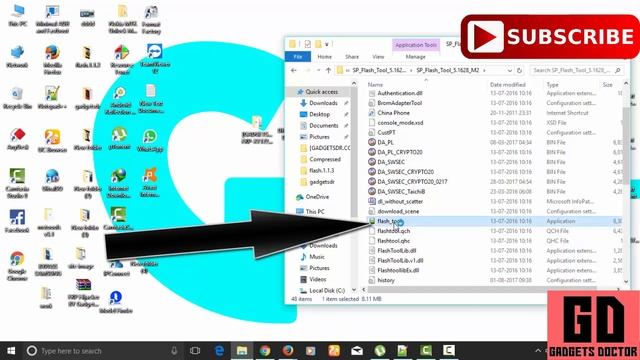
Task: Click the Type here to search box
Action: [x=102, y=351]
